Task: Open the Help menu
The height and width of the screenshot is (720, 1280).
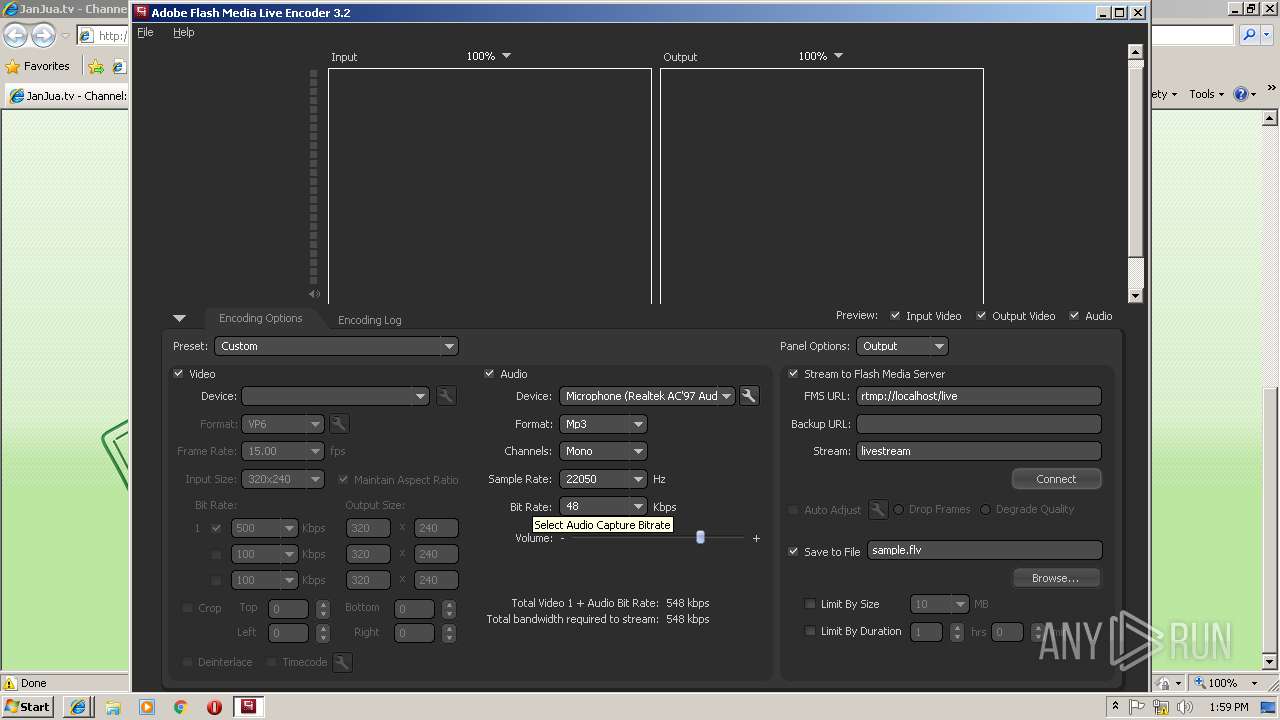Action: tap(184, 33)
